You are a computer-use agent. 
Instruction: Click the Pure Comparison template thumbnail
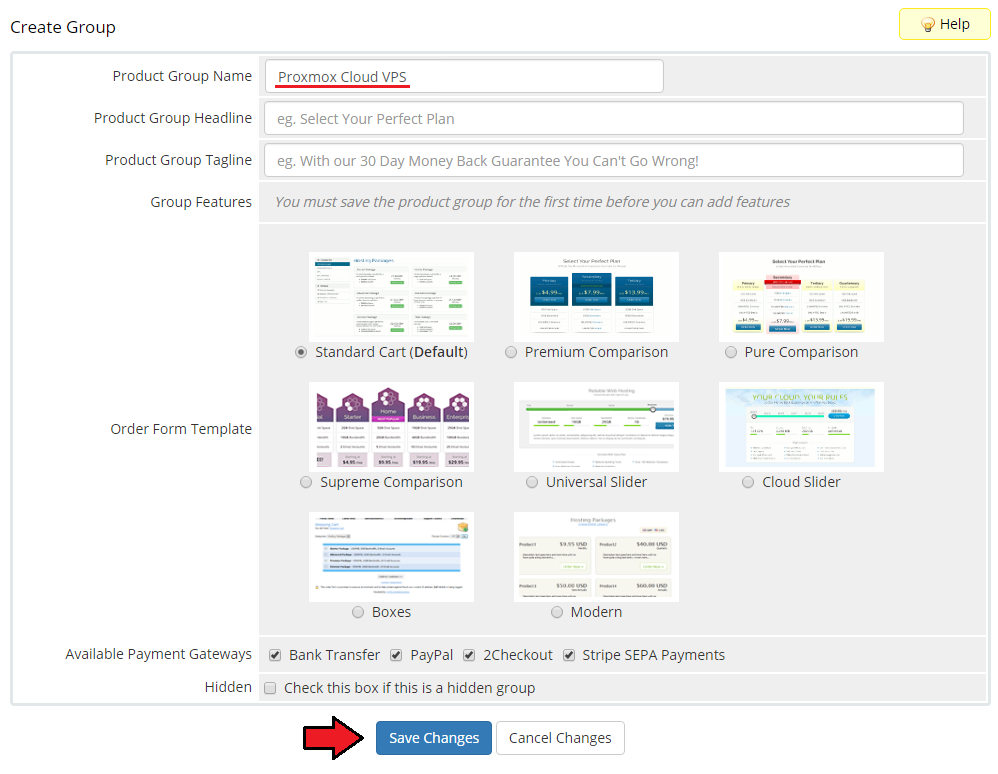[801, 297]
